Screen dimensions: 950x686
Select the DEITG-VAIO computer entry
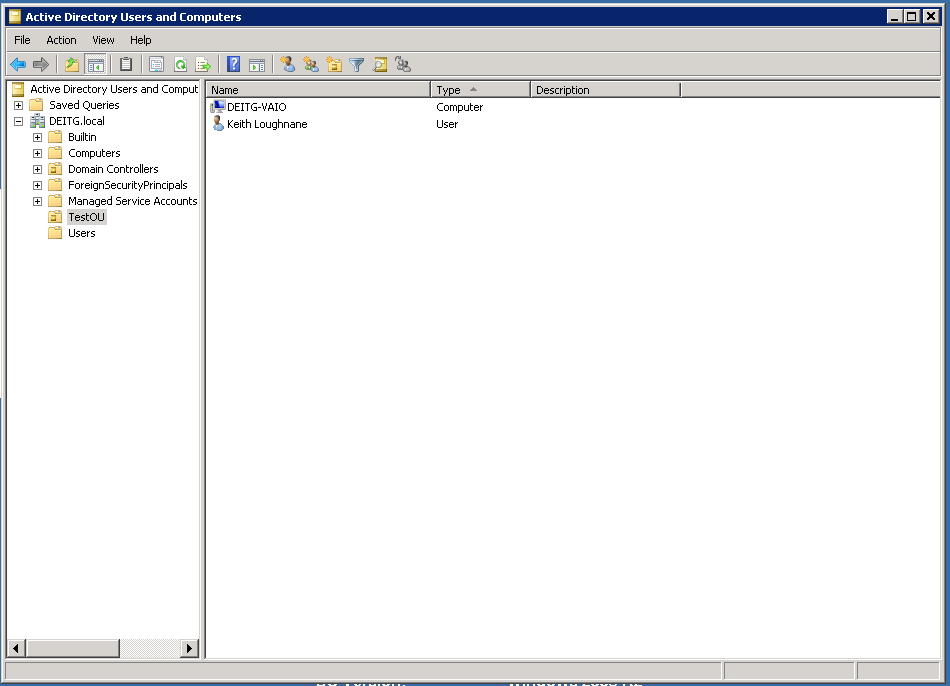[x=255, y=107]
